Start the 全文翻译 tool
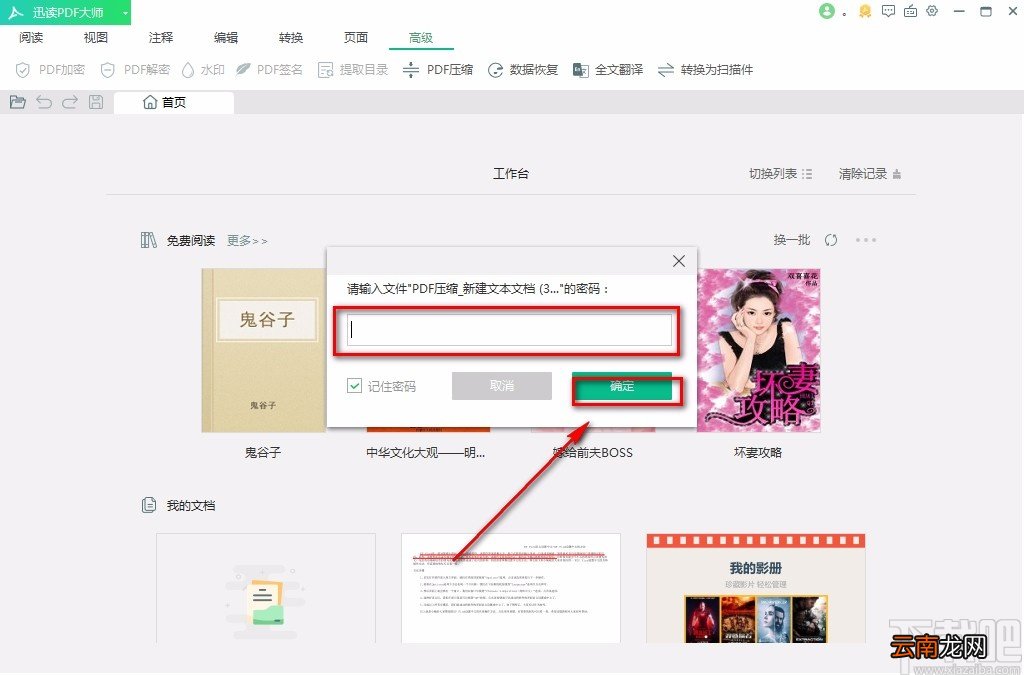 (608, 70)
